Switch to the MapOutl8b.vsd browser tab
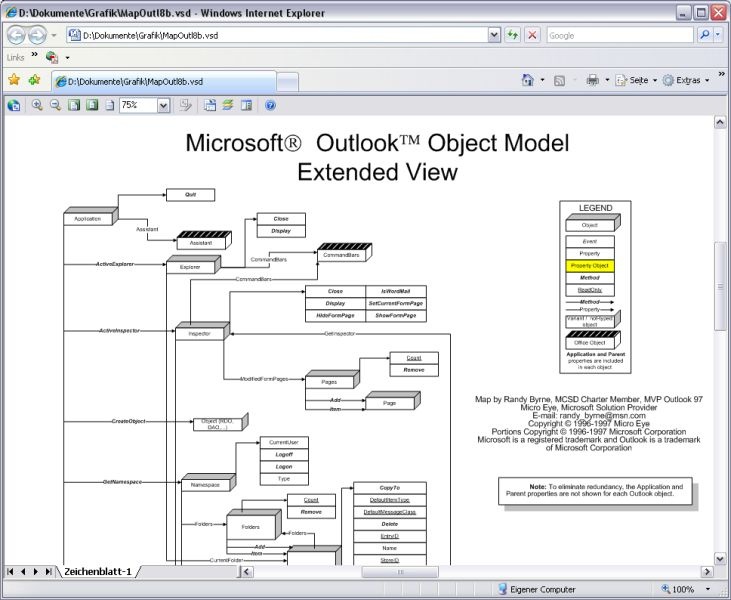 pyautogui.click(x=164, y=82)
